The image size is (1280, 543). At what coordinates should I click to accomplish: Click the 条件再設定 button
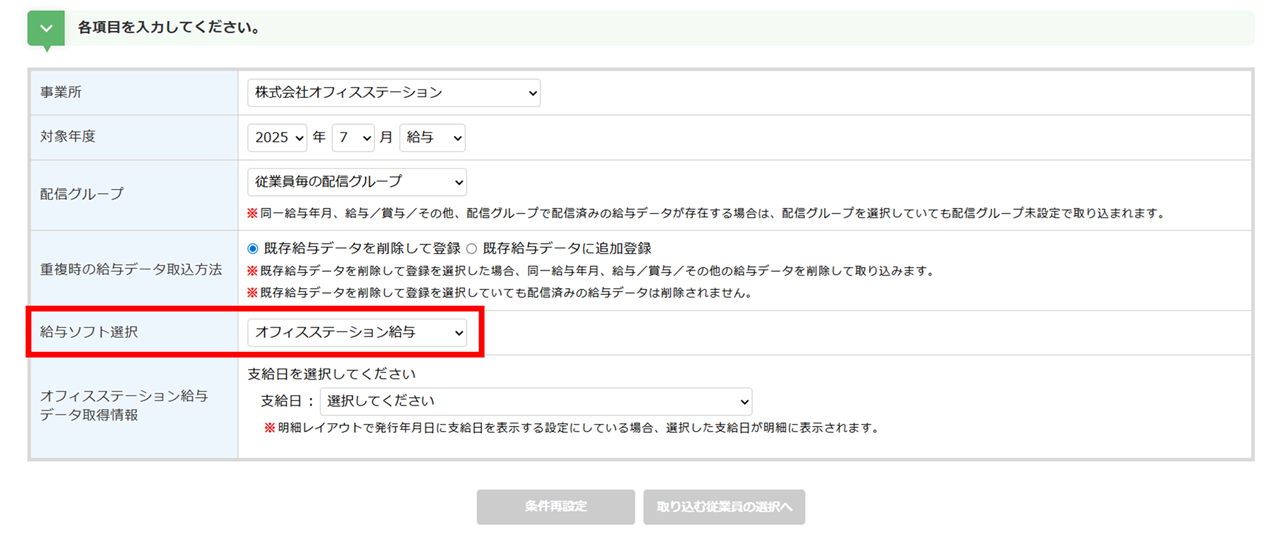556,507
